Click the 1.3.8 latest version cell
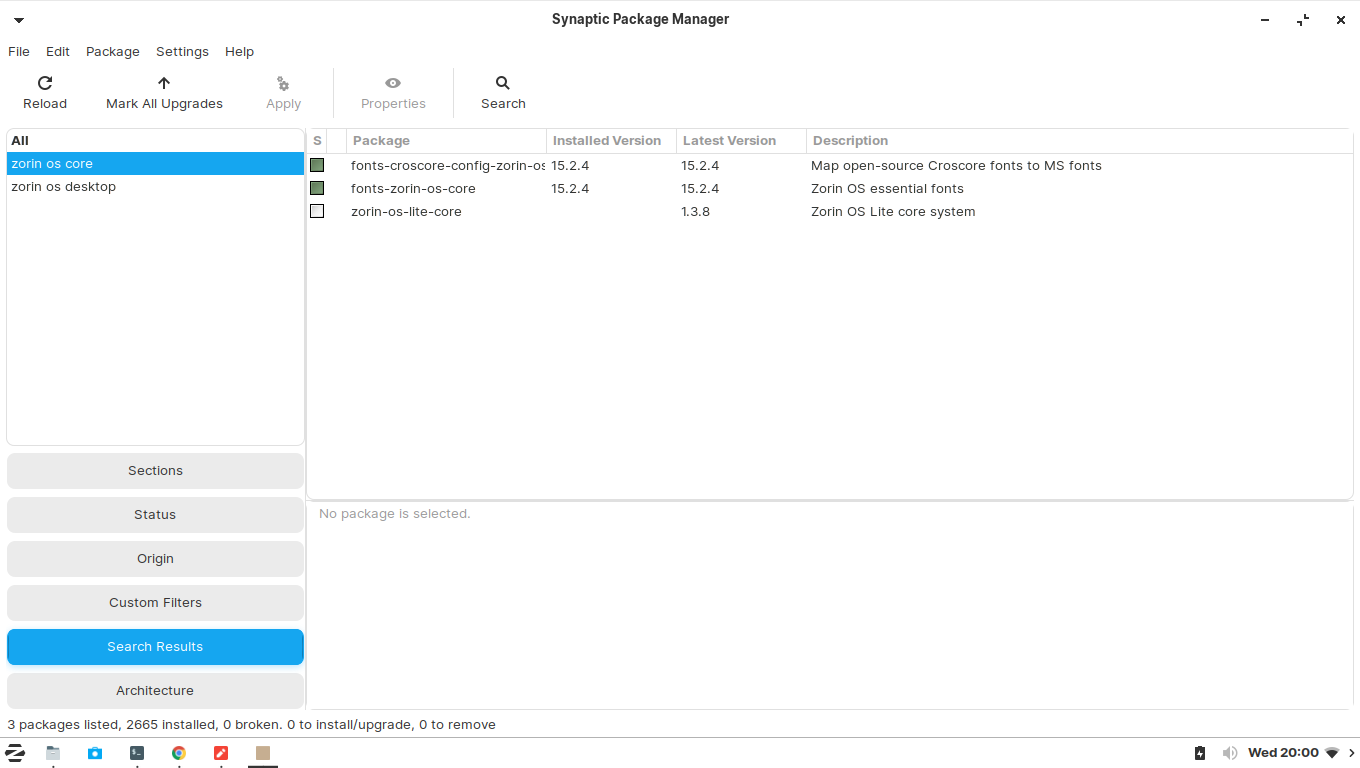1360x768 pixels. (x=696, y=212)
